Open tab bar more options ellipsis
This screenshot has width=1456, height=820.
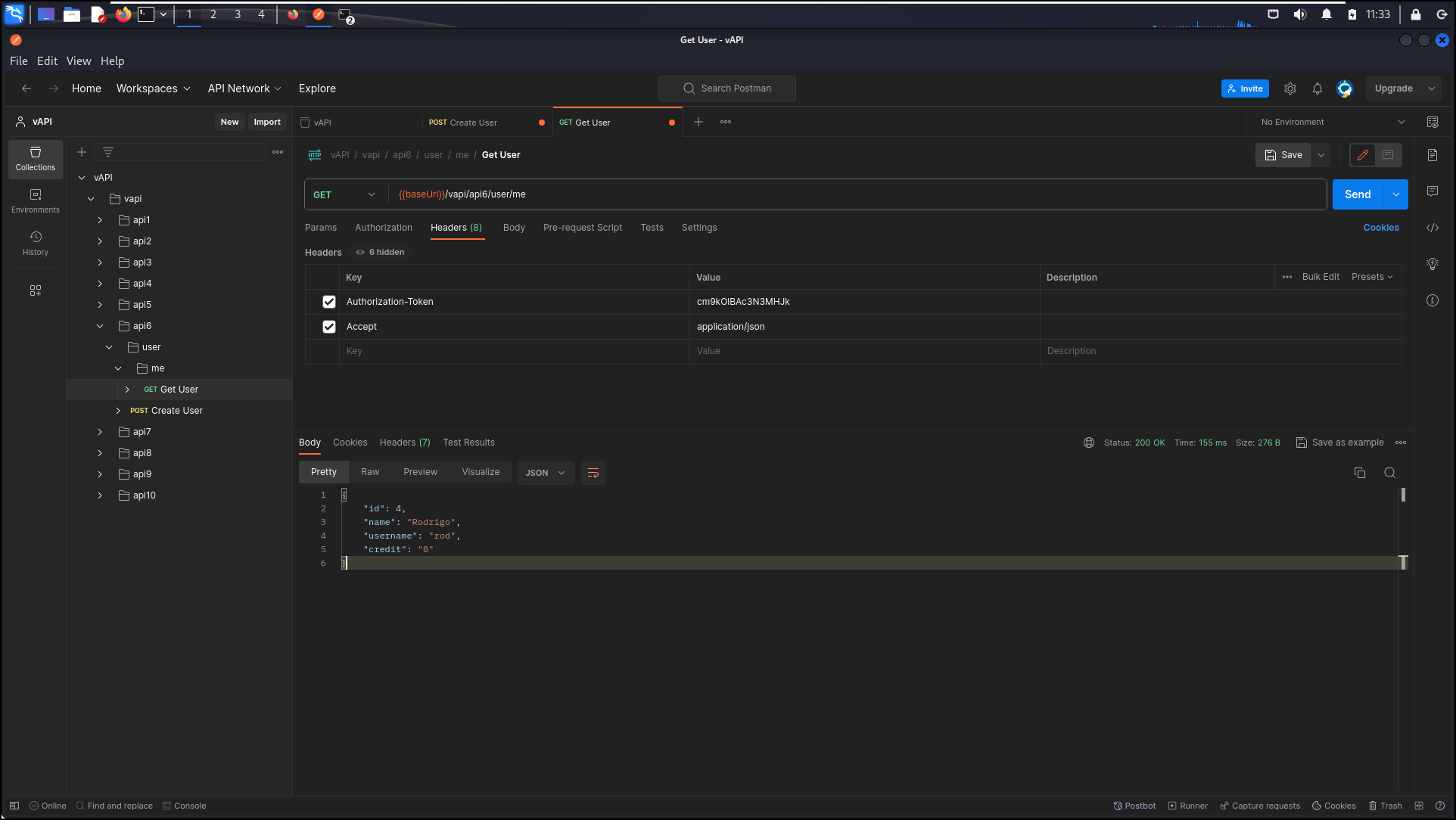pyautogui.click(x=726, y=122)
